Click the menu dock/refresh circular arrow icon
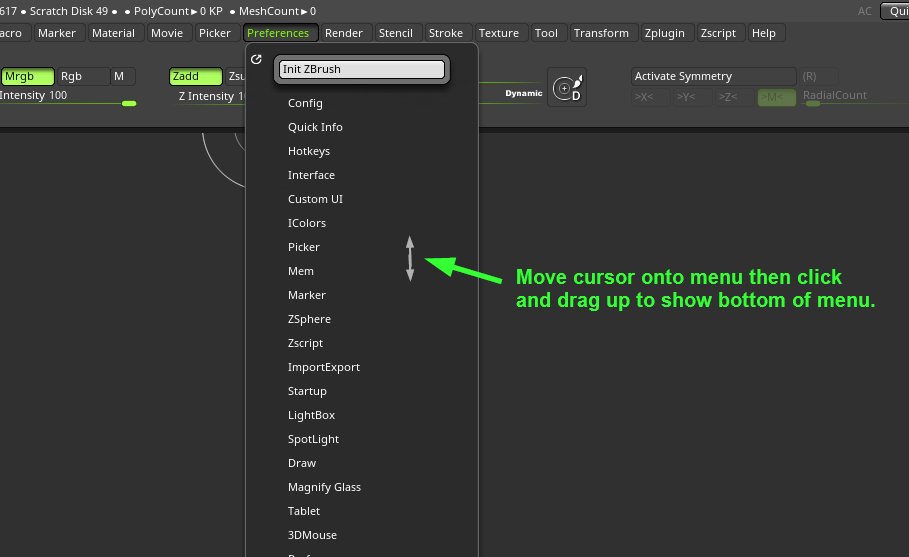The image size is (909, 557). pyautogui.click(x=256, y=59)
